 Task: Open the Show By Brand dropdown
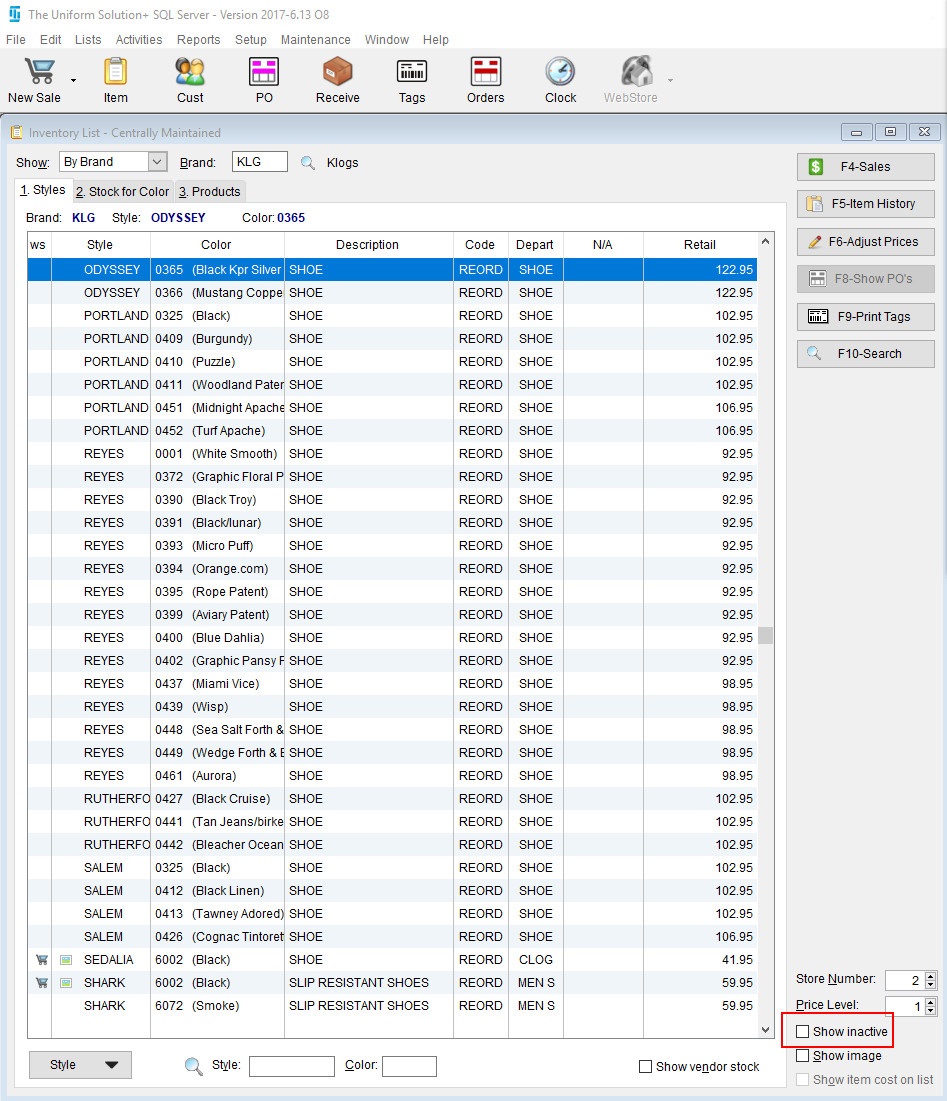(x=157, y=161)
